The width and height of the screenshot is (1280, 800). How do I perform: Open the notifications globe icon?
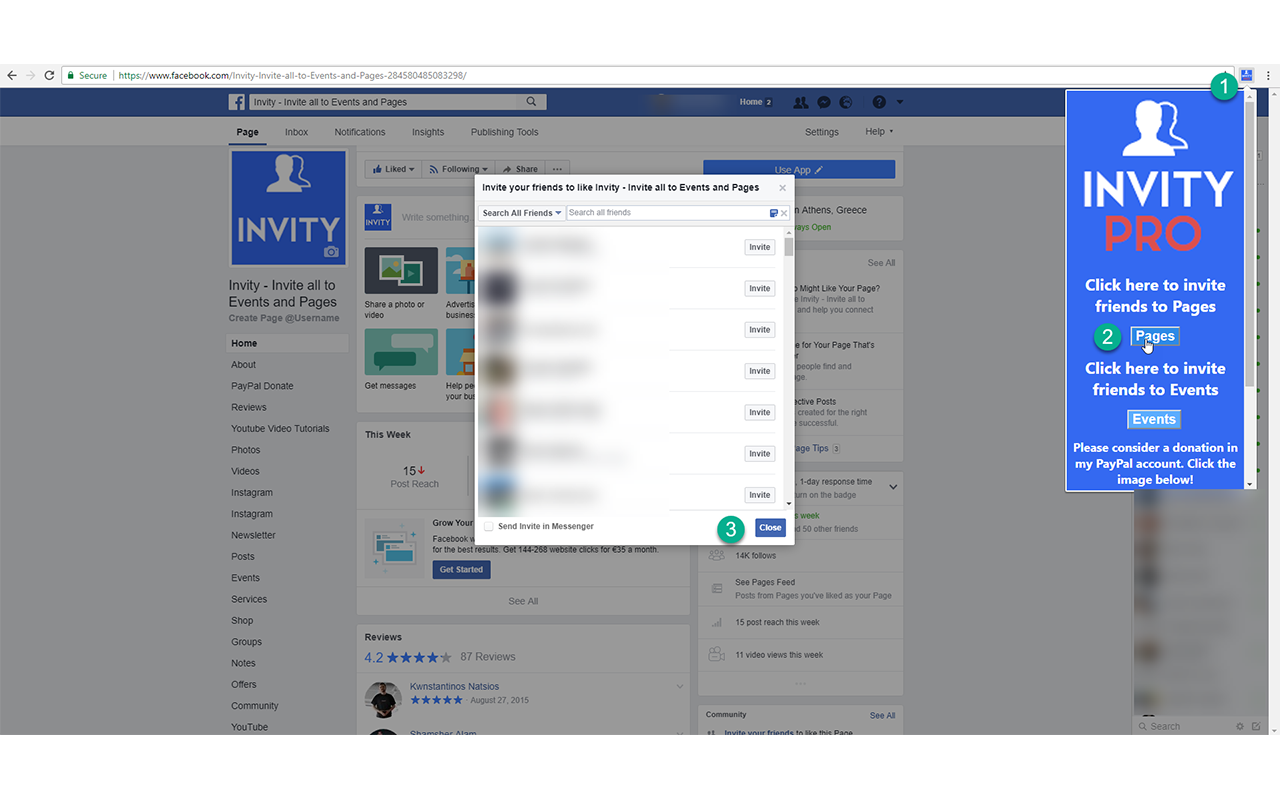click(846, 102)
